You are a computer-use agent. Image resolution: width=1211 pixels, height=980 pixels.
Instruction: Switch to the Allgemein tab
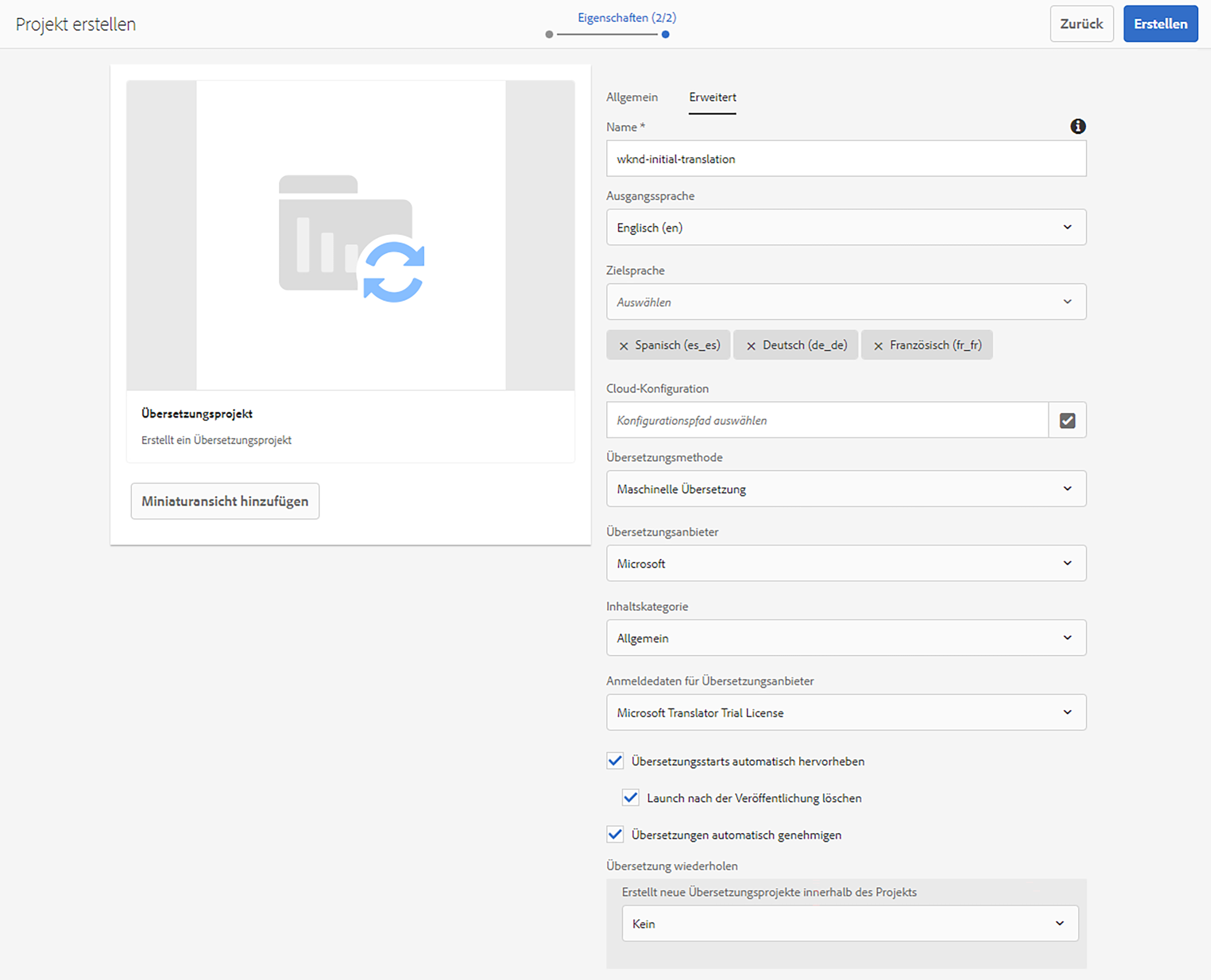click(x=632, y=97)
